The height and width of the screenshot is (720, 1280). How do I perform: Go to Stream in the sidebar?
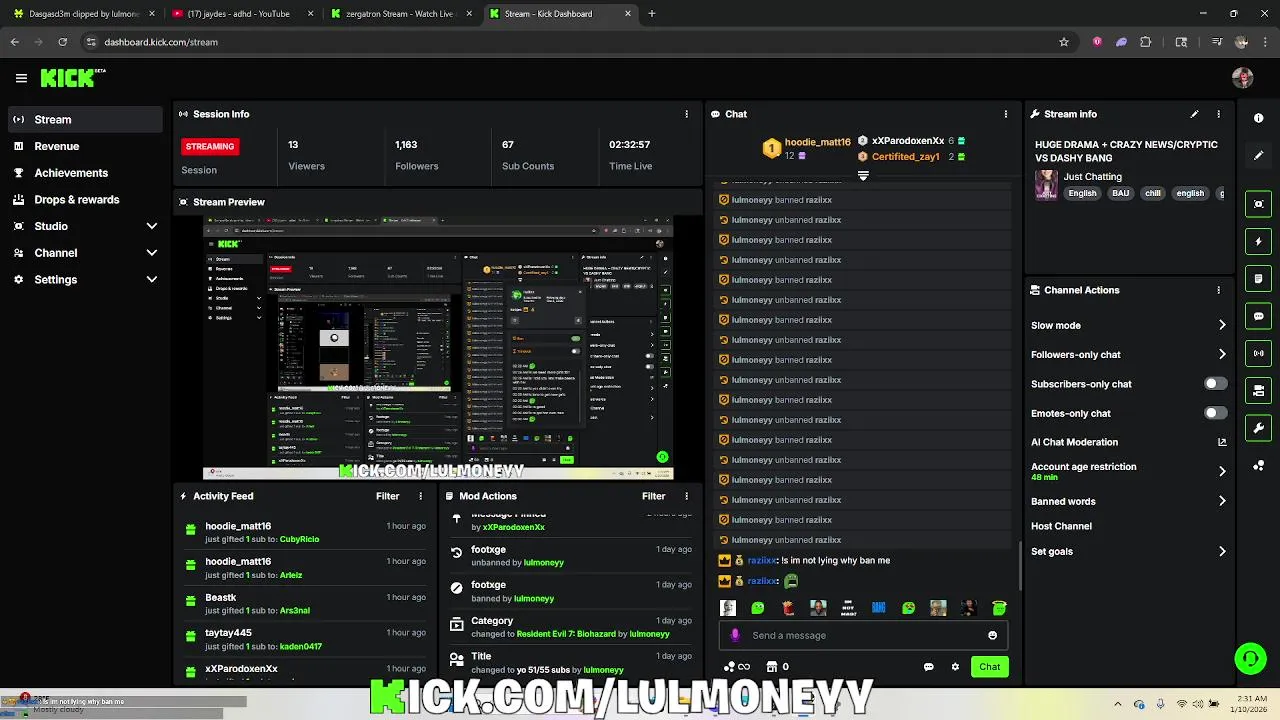click(x=85, y=119)
